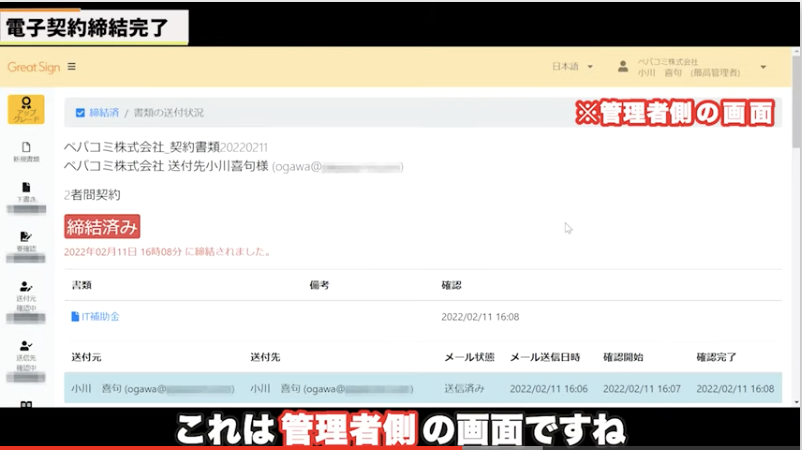Viewport: 802px width, 450px height.
Task: Expand the account menu dropdown arrow
Action: [764, 67]
